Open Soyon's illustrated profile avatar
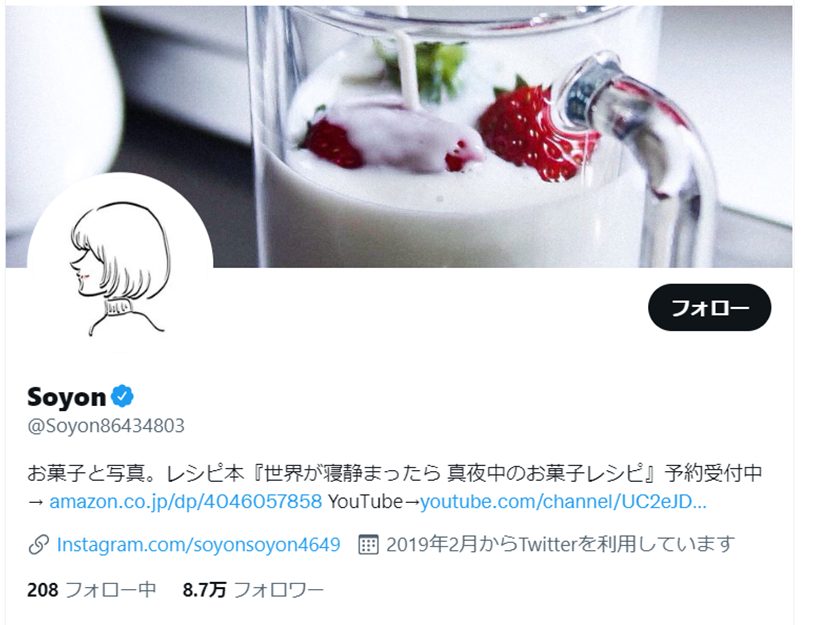The width and height of the screenshot is (816, 625). [120, 265]
